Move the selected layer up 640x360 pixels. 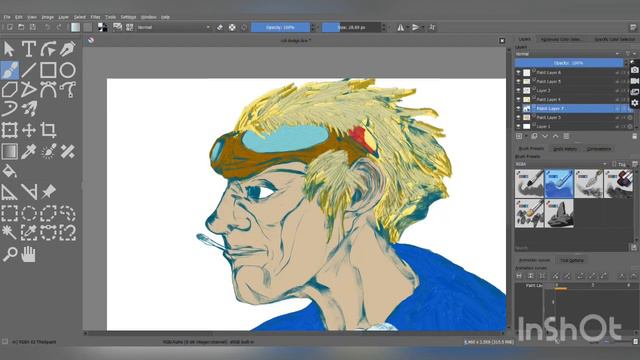coord(556,136)
